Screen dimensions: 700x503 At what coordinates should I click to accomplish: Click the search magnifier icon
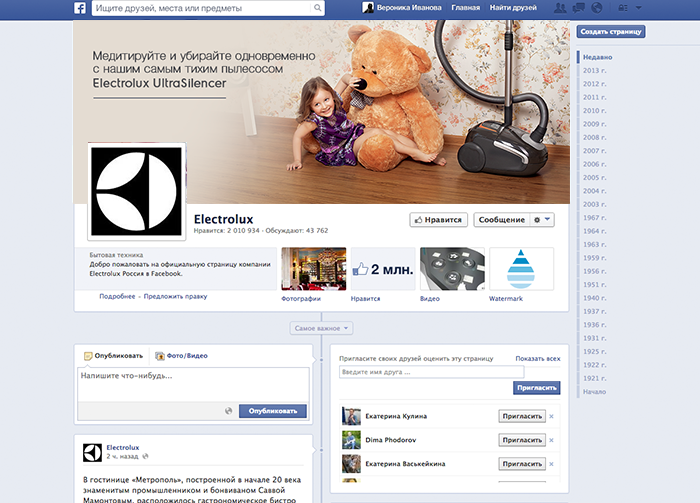pos(317,8)
